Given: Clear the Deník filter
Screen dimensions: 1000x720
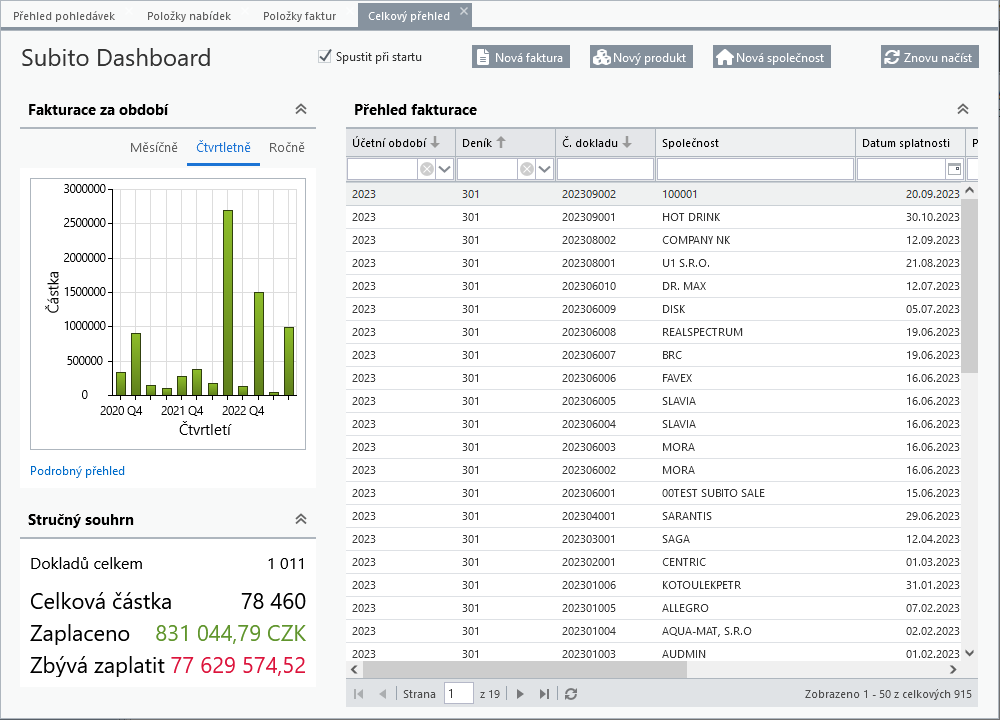Looking at the screenshot, I should [526, 169].
